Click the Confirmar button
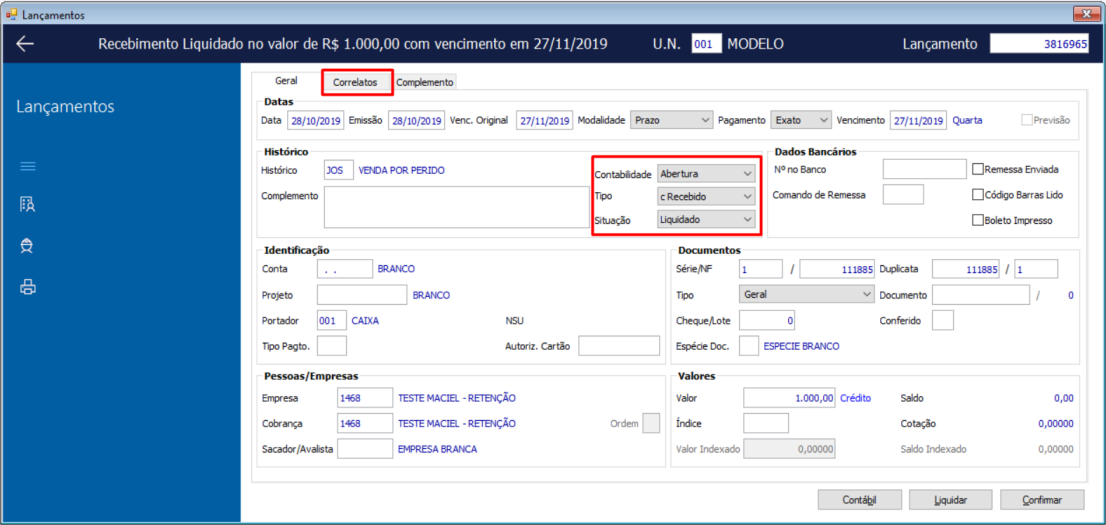The height and width of the screenshot is (525, 1106). point(1042,500)
